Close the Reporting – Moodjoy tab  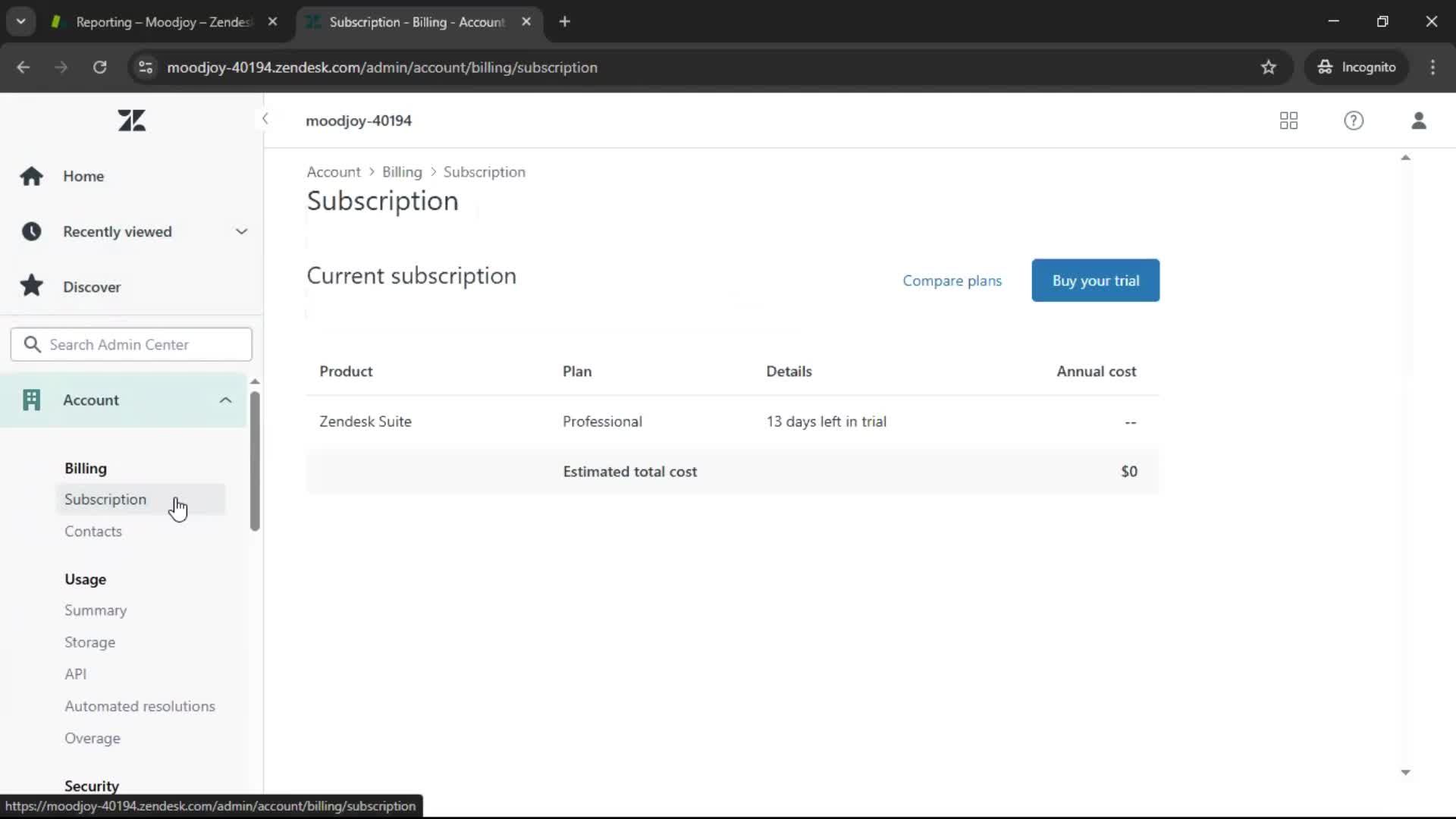[272, 22]
